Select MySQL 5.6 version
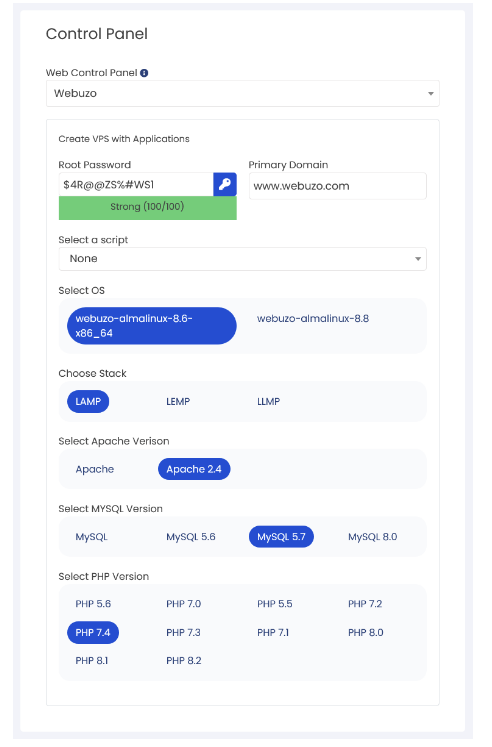 pos(191,537)
